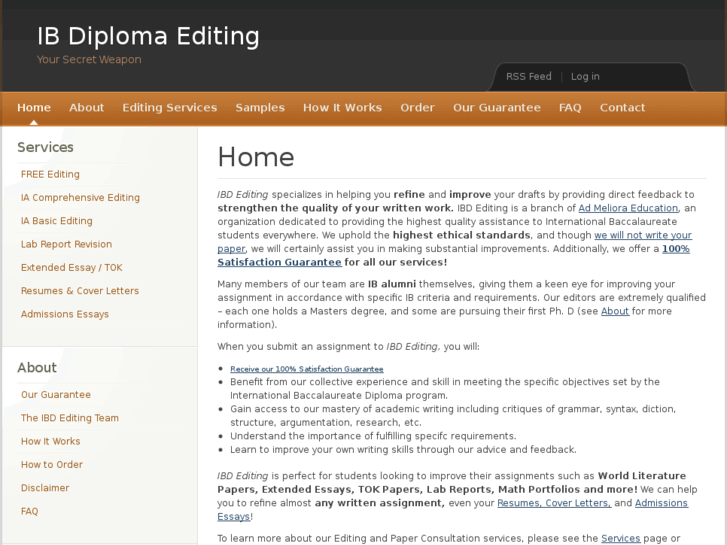Open the RSS Feed link

529,77
